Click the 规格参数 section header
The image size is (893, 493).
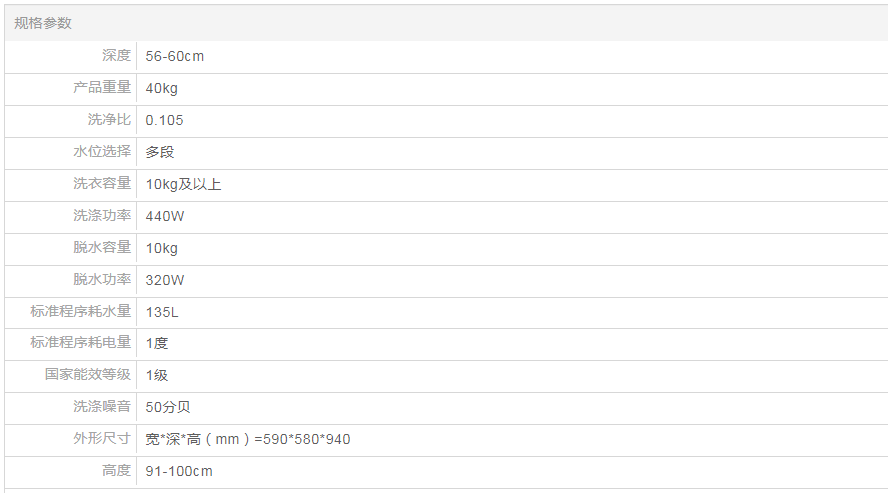43,23
